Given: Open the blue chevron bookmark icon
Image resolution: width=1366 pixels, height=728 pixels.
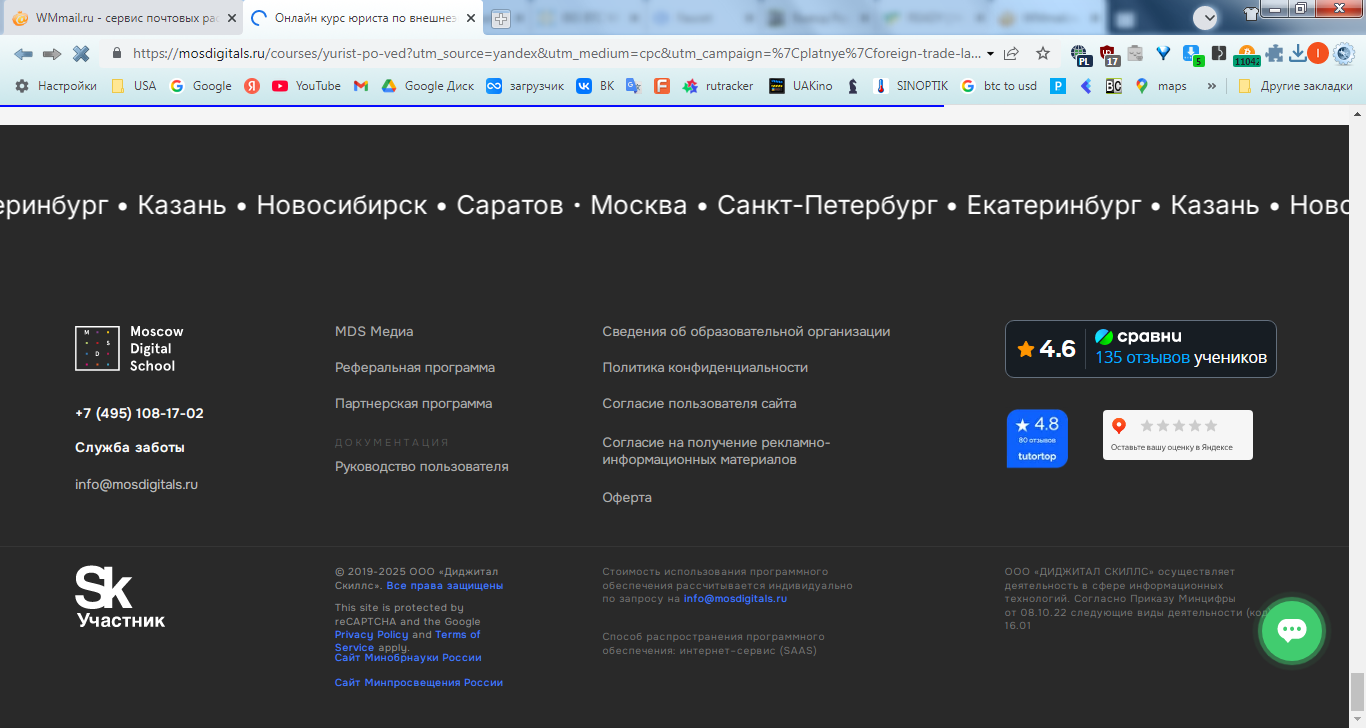Looking at the screenshot, I should coord(1085,86).
